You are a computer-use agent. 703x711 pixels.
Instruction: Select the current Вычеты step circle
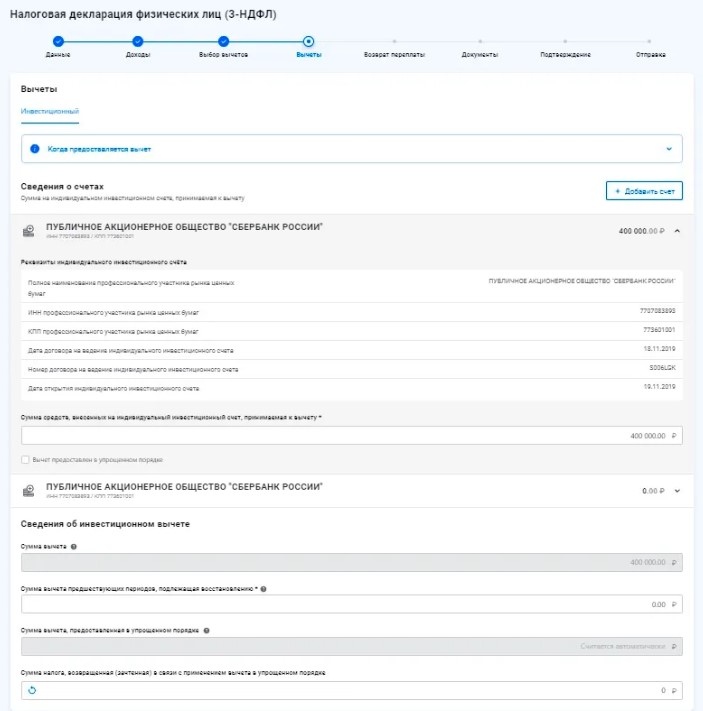pyautogui.click(x=308, y=41)
